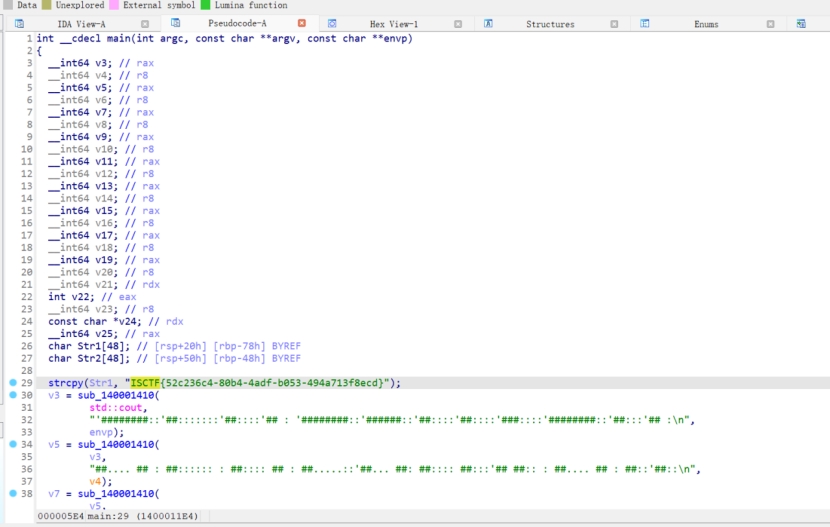Click the Enums tab icon
This screenshot has width=830, height=527.
pos(645,23)
